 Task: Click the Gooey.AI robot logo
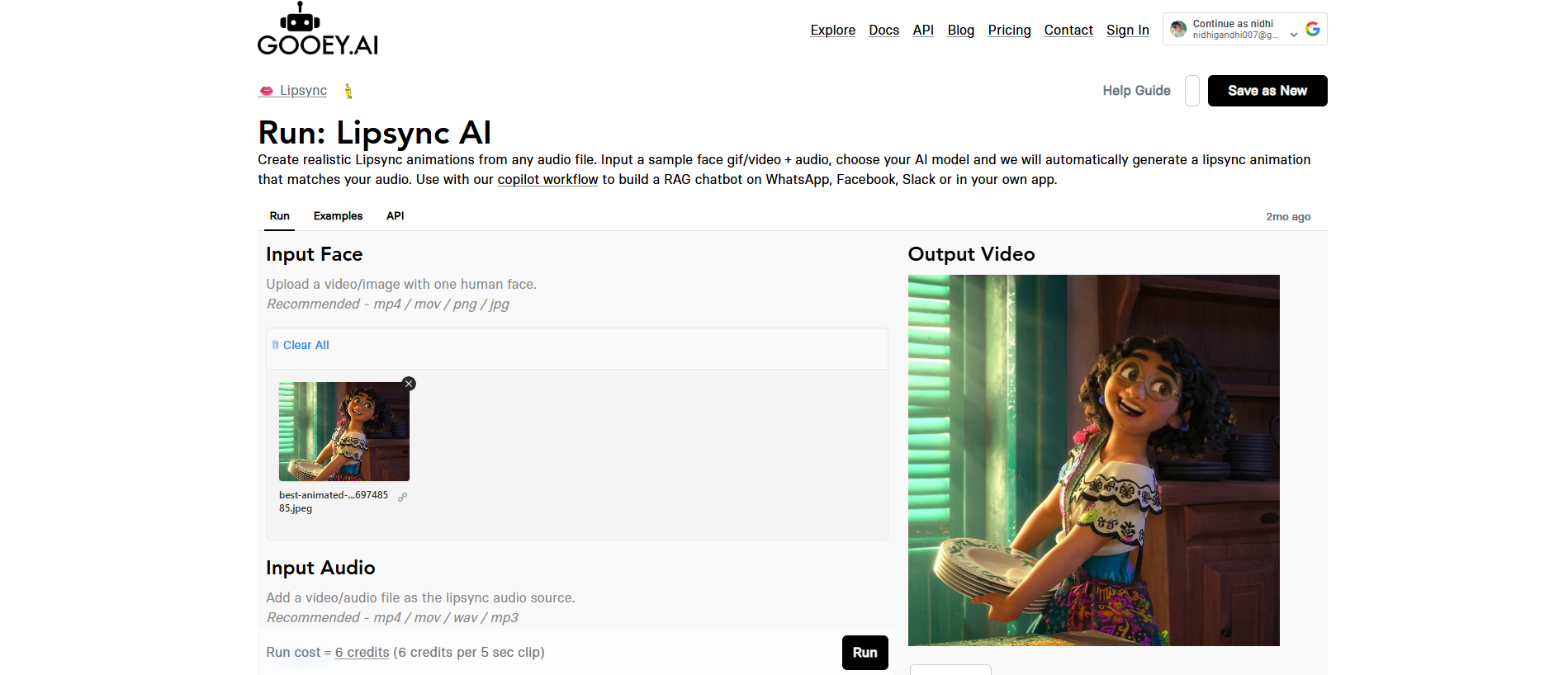[318, 29]
